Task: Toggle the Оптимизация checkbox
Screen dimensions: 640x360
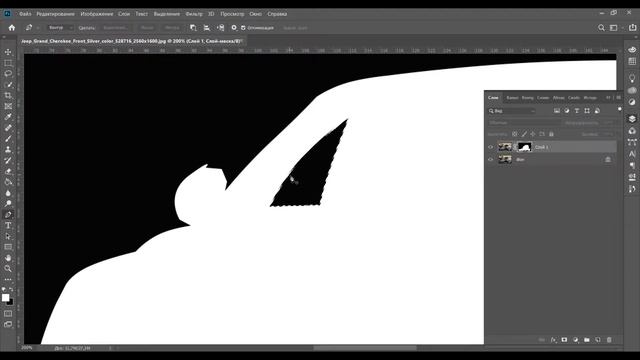Action: point(243,28)
